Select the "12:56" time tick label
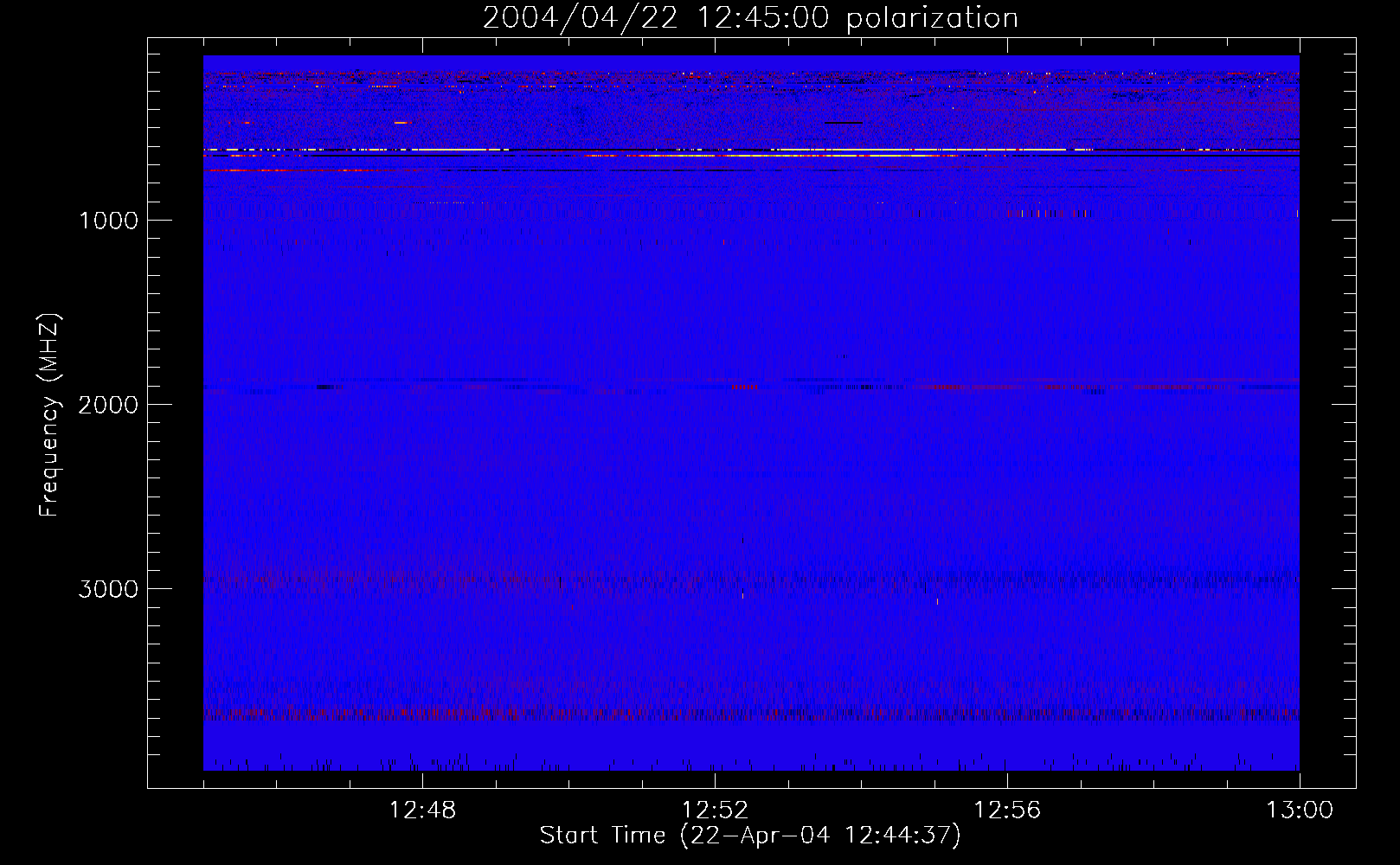Screen dimensions: 1400x865 (x=1008, y=811)
